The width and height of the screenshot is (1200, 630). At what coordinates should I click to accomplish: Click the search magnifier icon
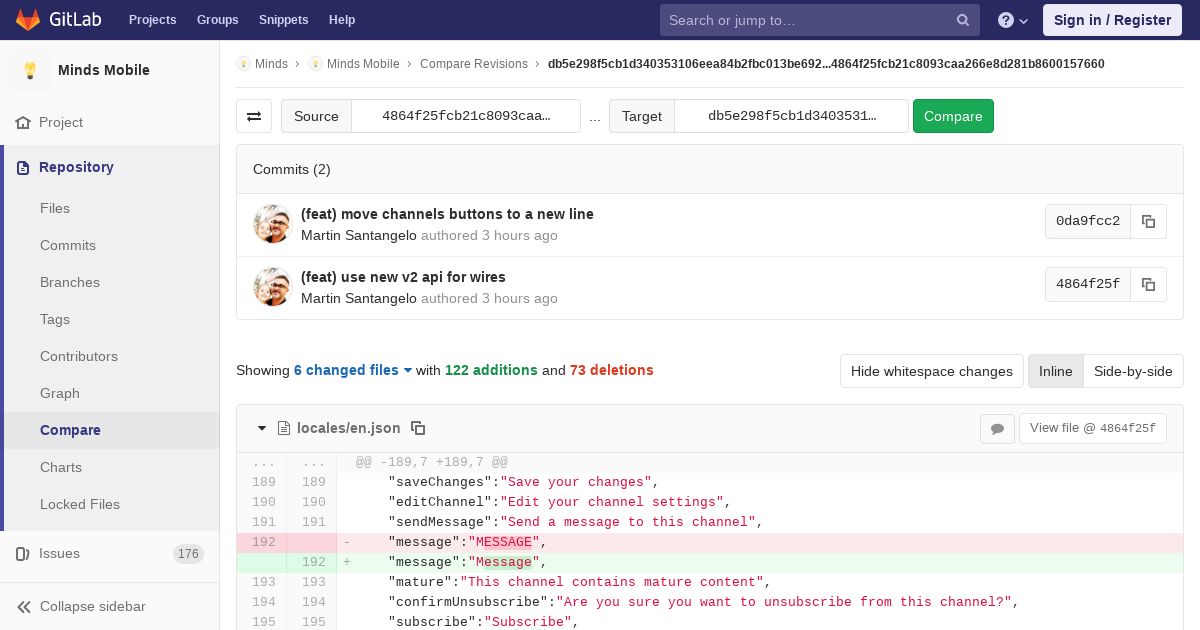[x=963, y=20]
